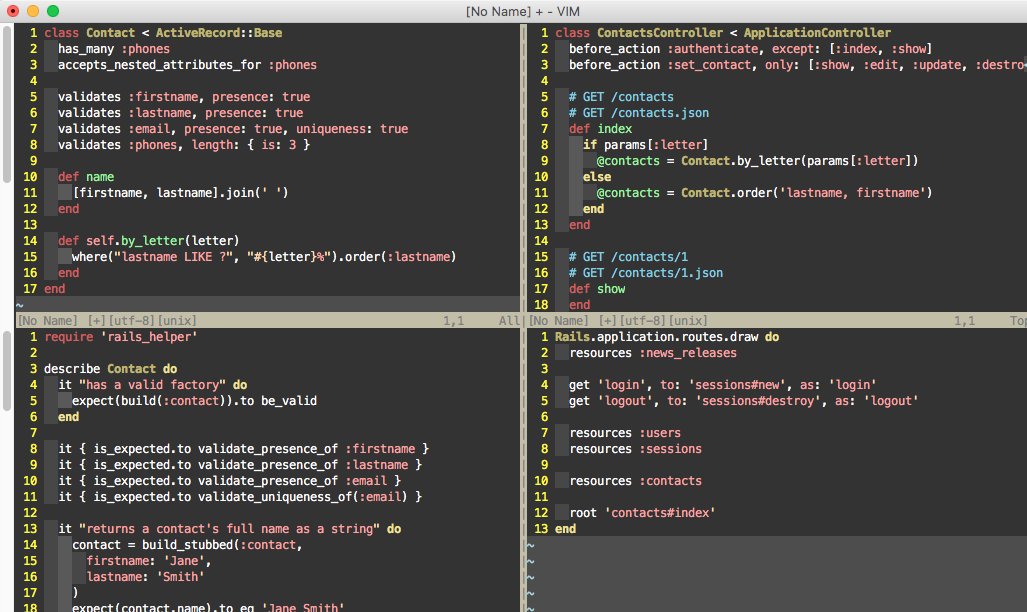Click the 'has_many :phones' line
The width and height of the screenshot is (1027, 612).
point(113,49)
